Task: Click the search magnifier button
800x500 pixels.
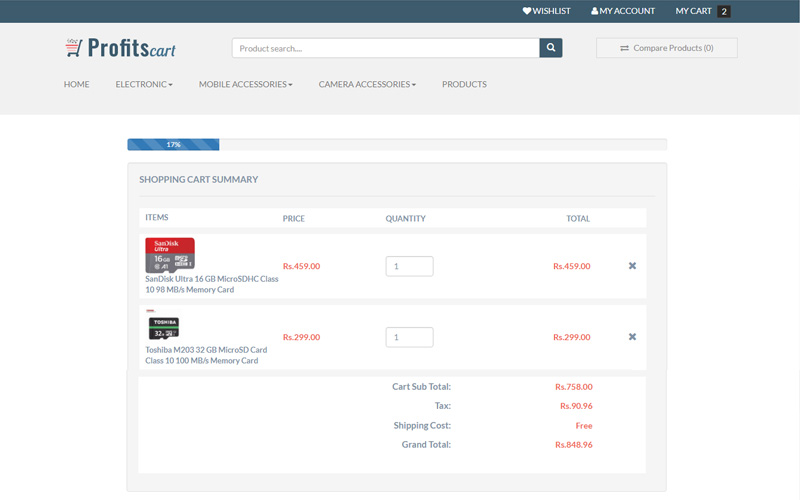Action: click(x=551, y=48)
